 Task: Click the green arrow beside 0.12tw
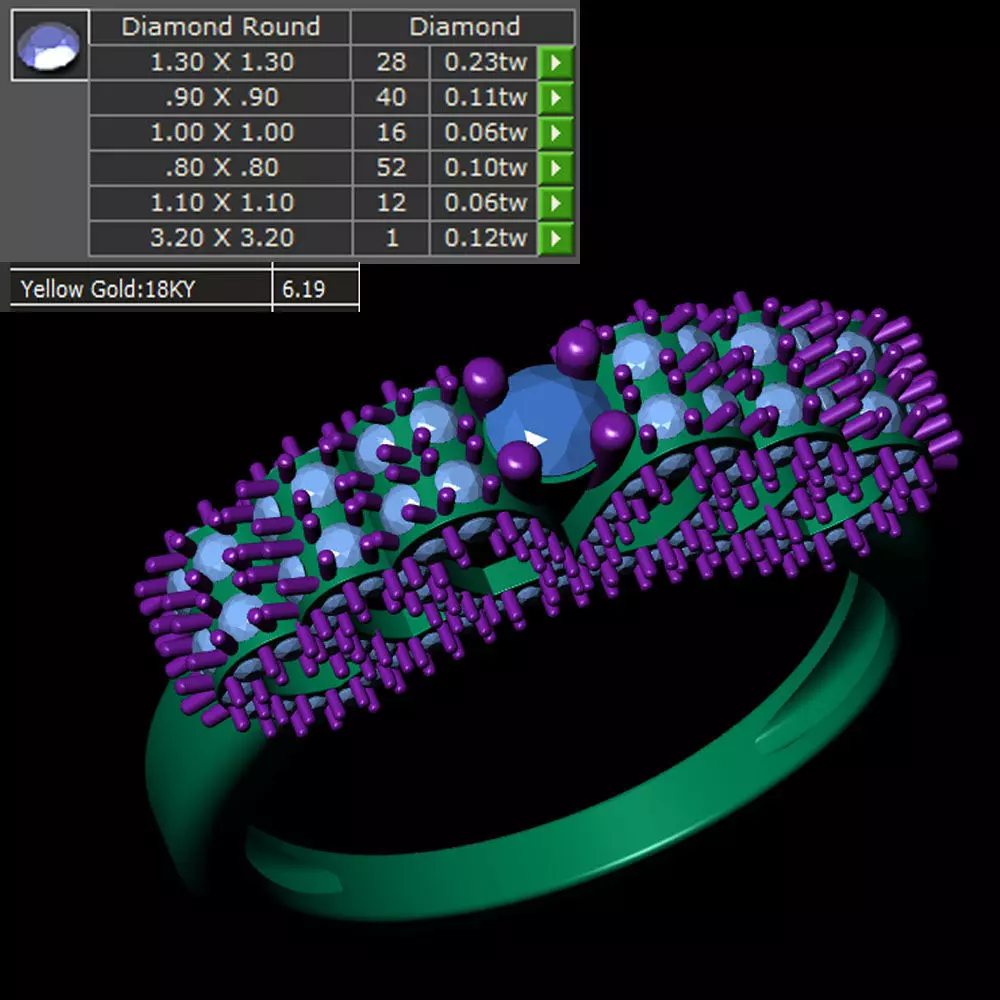(x=555, y=238)
